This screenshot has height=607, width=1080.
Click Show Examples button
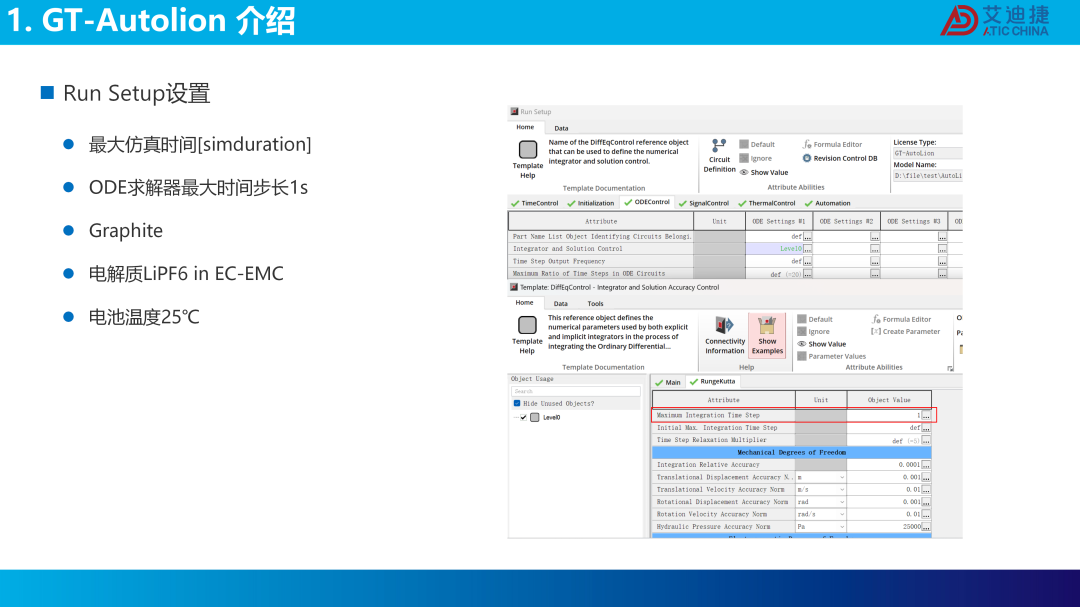767,336
